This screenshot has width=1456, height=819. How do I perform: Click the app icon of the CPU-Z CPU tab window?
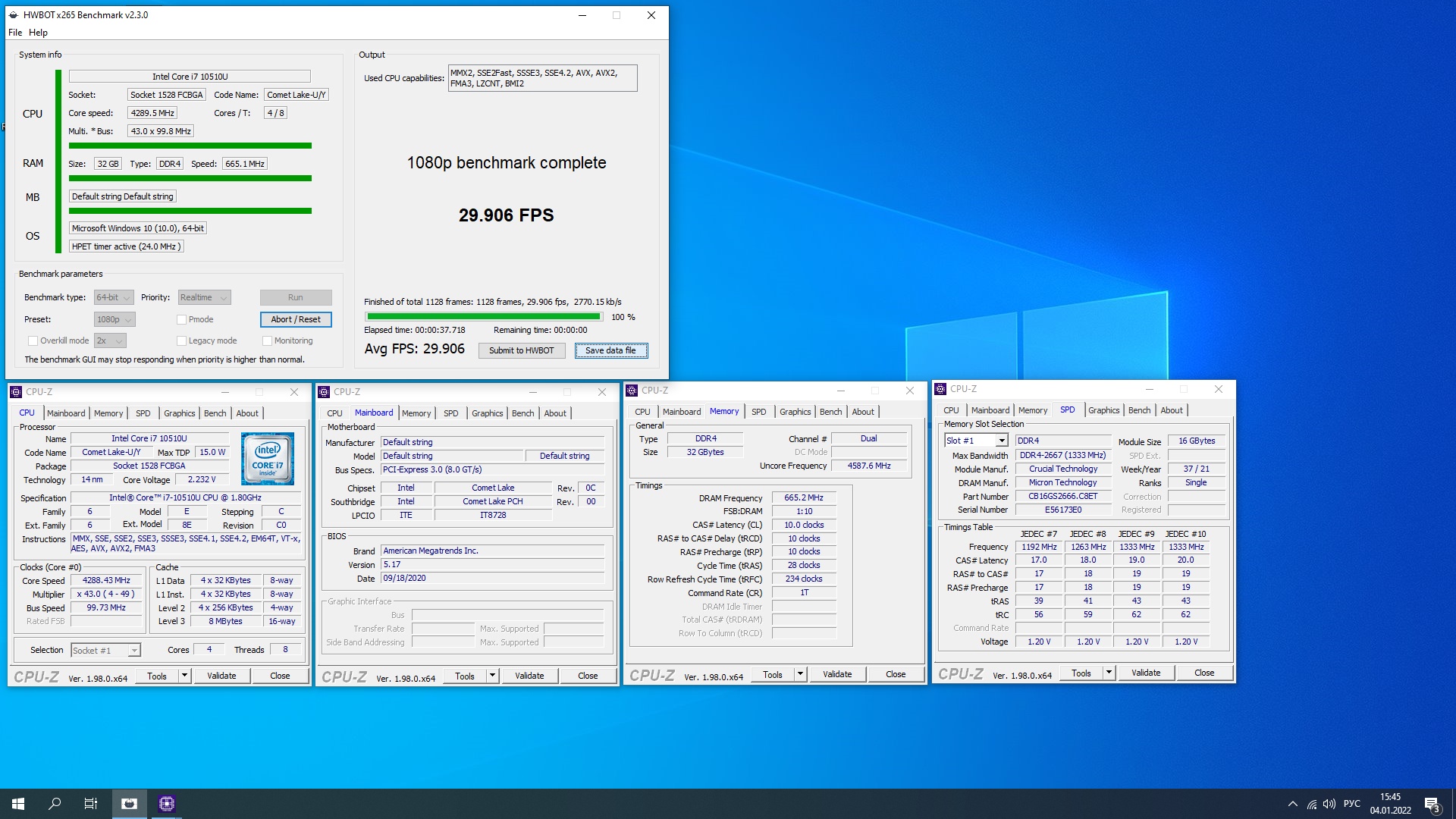click(16, 392)
